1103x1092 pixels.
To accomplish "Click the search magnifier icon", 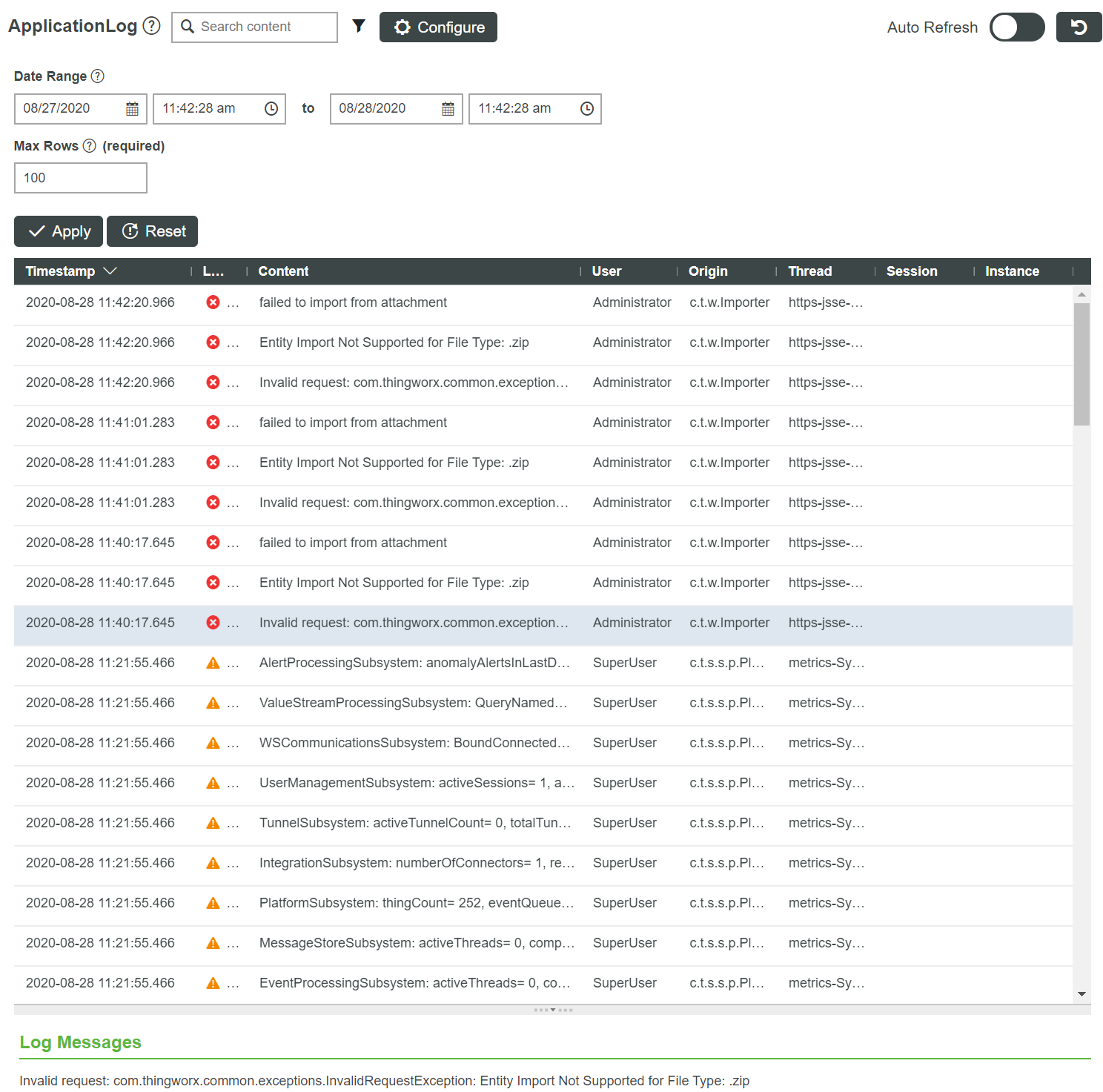I will pos(187,27).
